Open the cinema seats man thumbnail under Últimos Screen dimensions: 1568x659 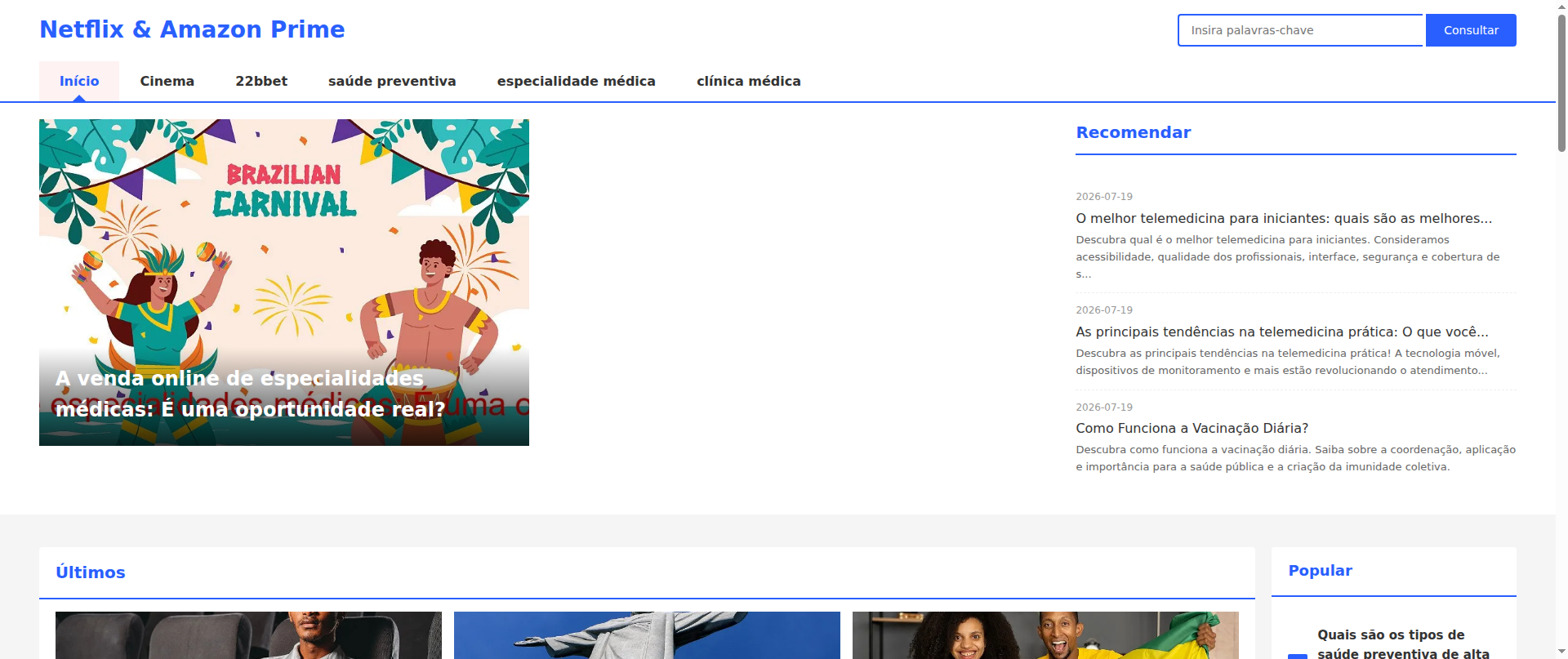(248, 635)
